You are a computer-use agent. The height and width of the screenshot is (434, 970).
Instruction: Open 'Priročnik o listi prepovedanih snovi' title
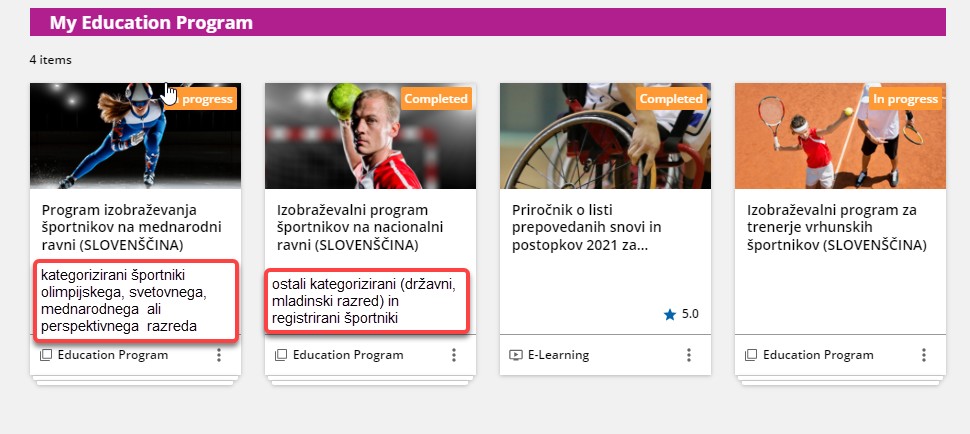pos(586,228)
